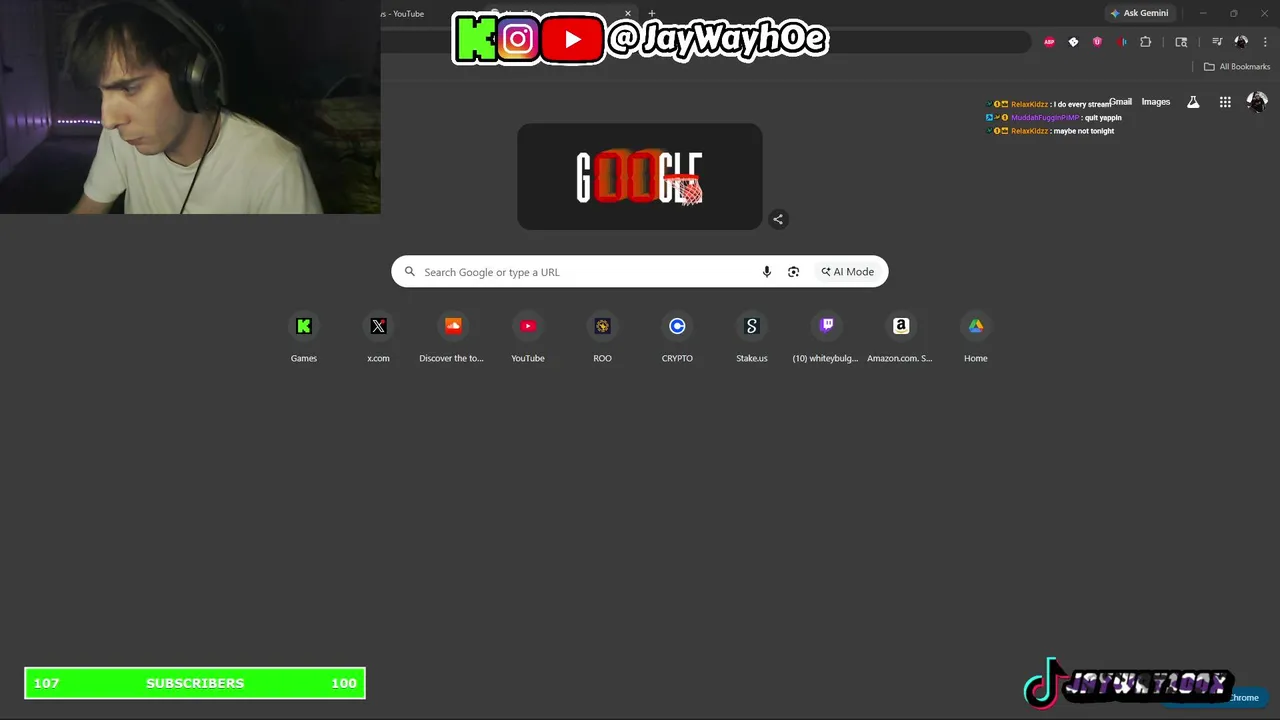The height and width of the screenshot is (720, 1280).
Task: Open the Google apps grid
Action: tap(1225, 102)
